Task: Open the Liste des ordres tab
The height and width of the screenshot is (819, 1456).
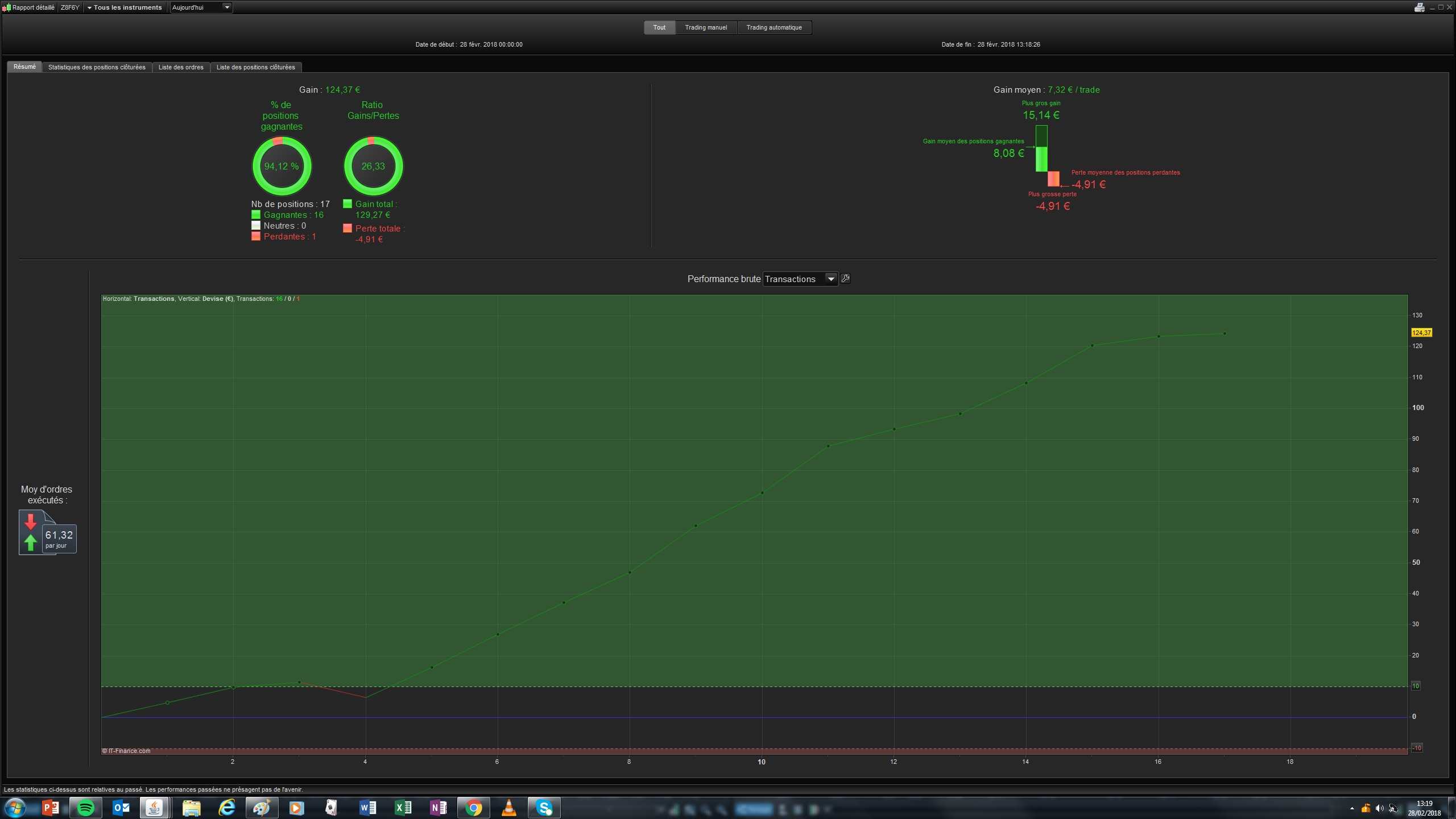Action: click(x=181, y=67)
